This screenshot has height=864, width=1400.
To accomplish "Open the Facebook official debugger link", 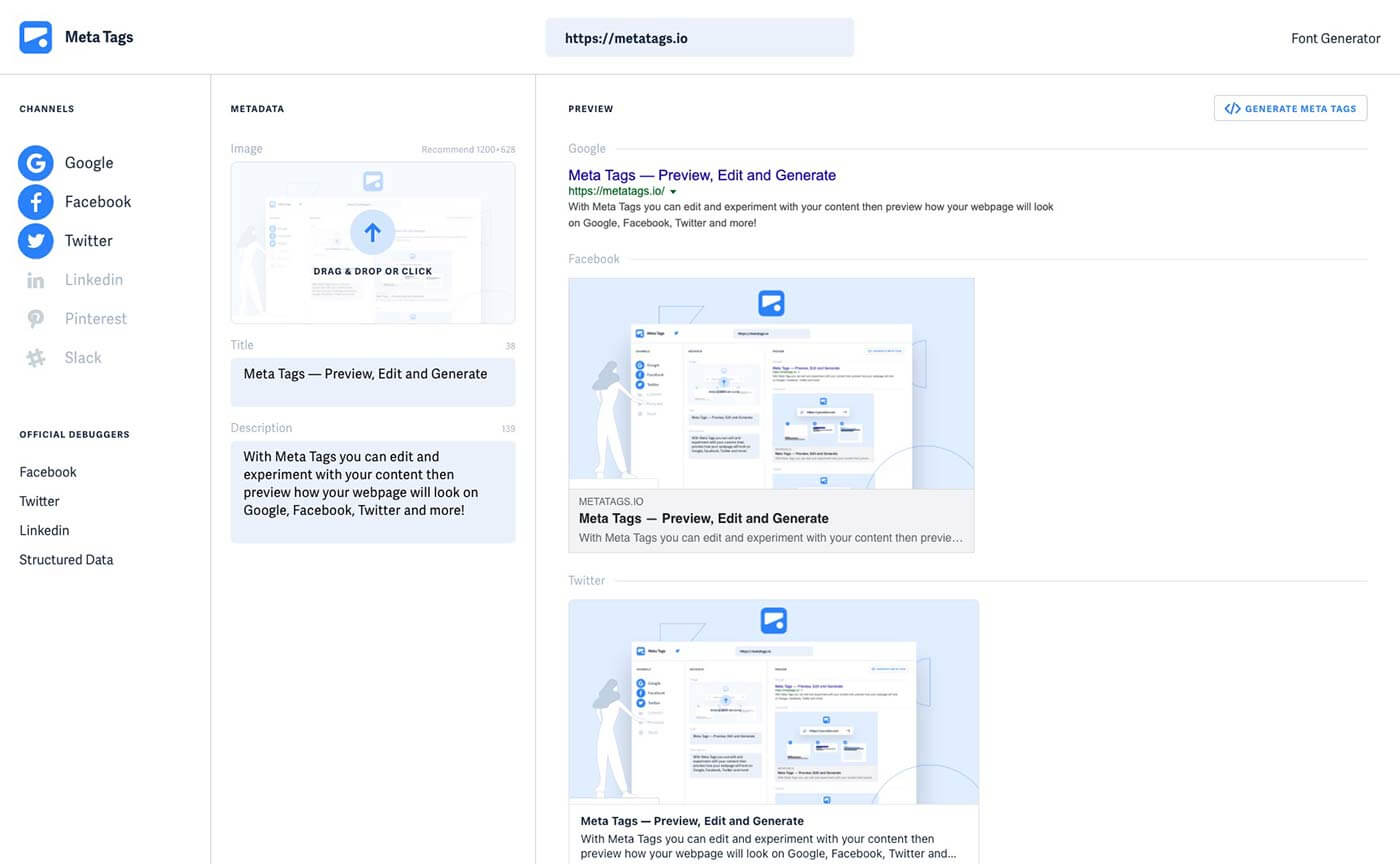I will click(48, 472).
